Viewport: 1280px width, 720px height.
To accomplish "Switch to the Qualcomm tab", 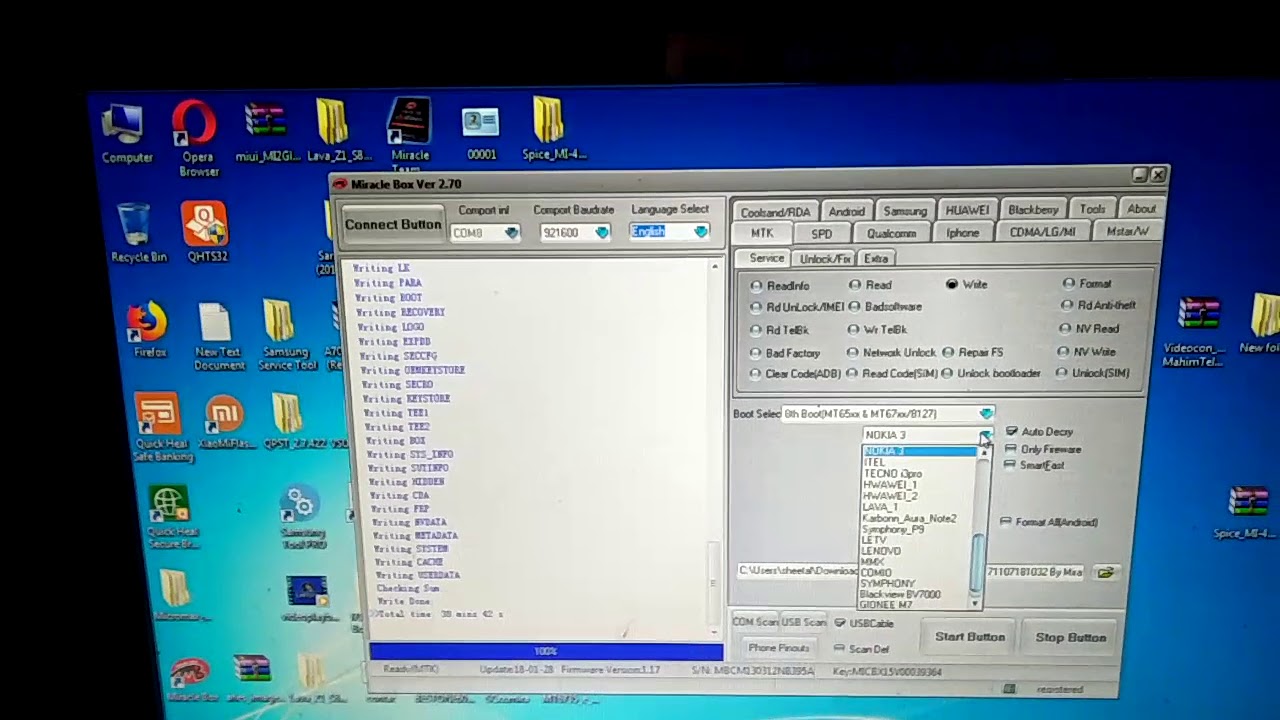I will (891, 234).
